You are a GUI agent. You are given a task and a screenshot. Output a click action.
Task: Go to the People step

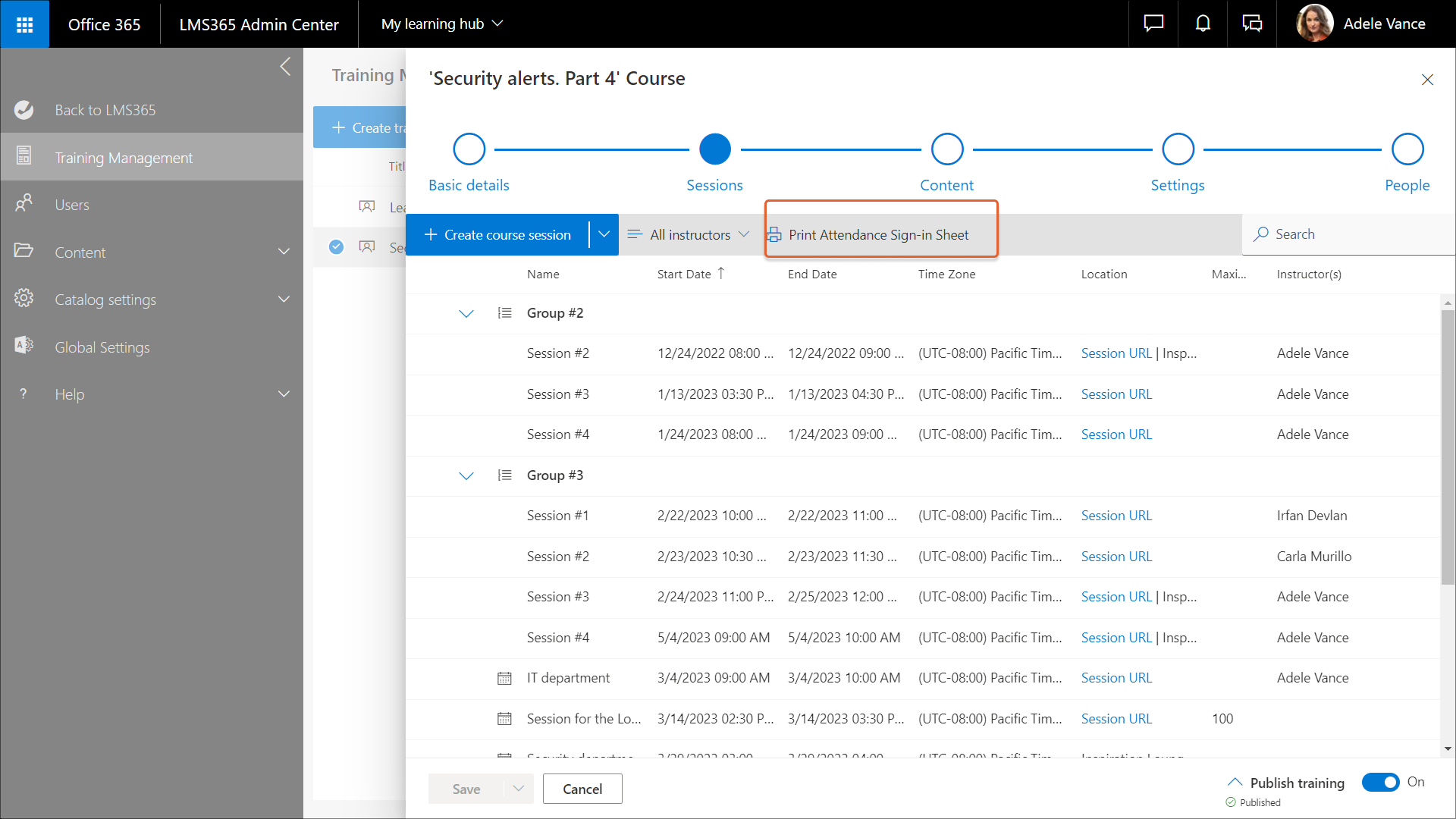[x=1407, y=149]
